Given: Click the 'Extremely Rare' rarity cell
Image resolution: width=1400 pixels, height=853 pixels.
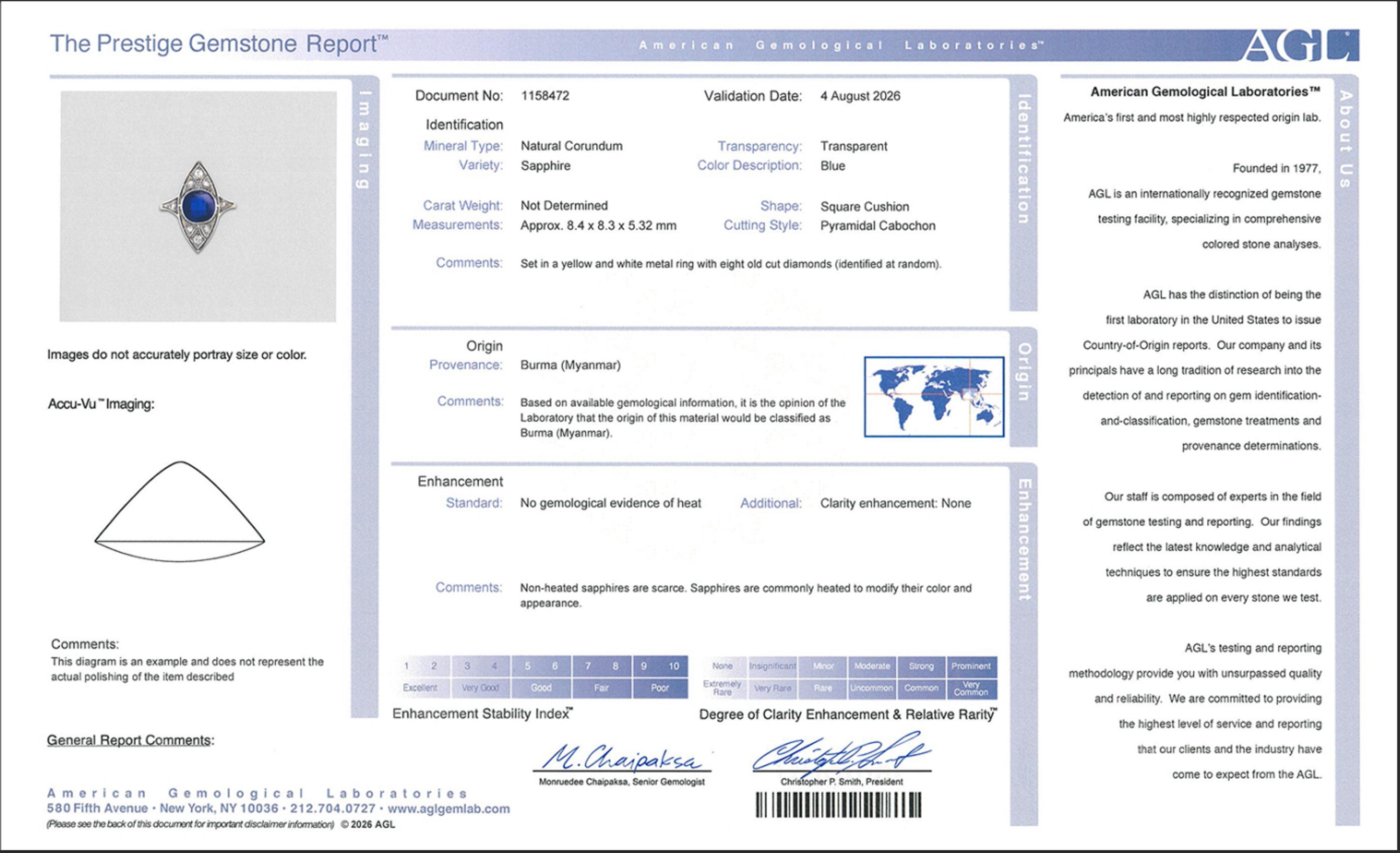Looking at the screenshot, I should (722, 688).
